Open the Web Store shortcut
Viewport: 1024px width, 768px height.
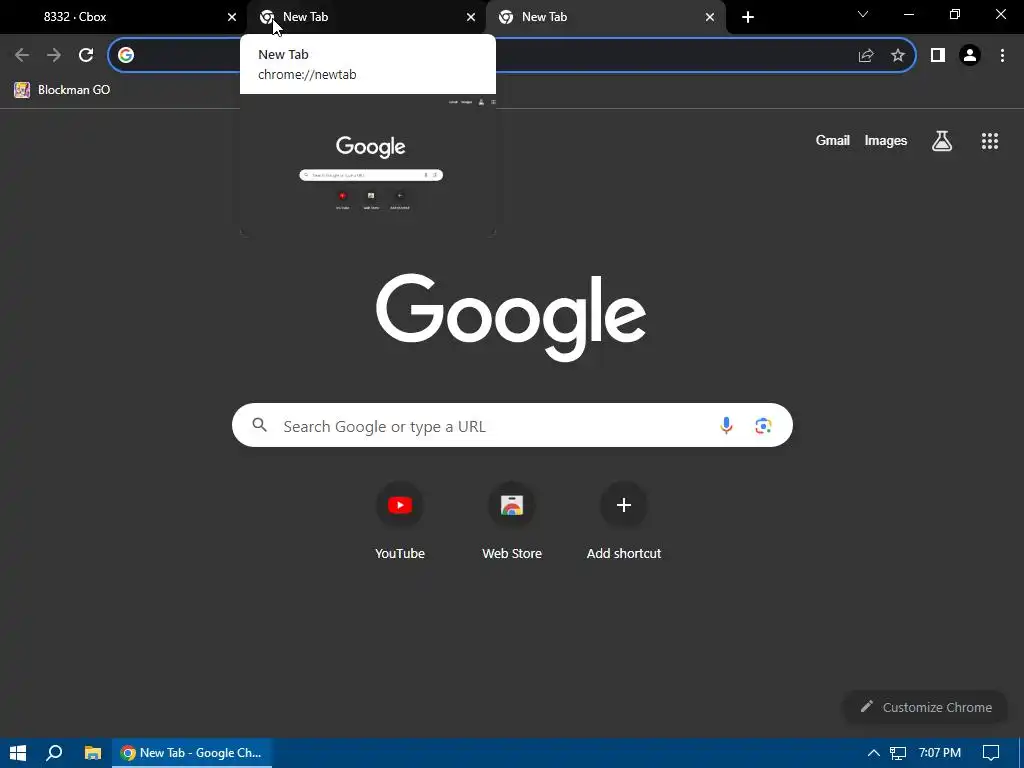coord(512,520)
